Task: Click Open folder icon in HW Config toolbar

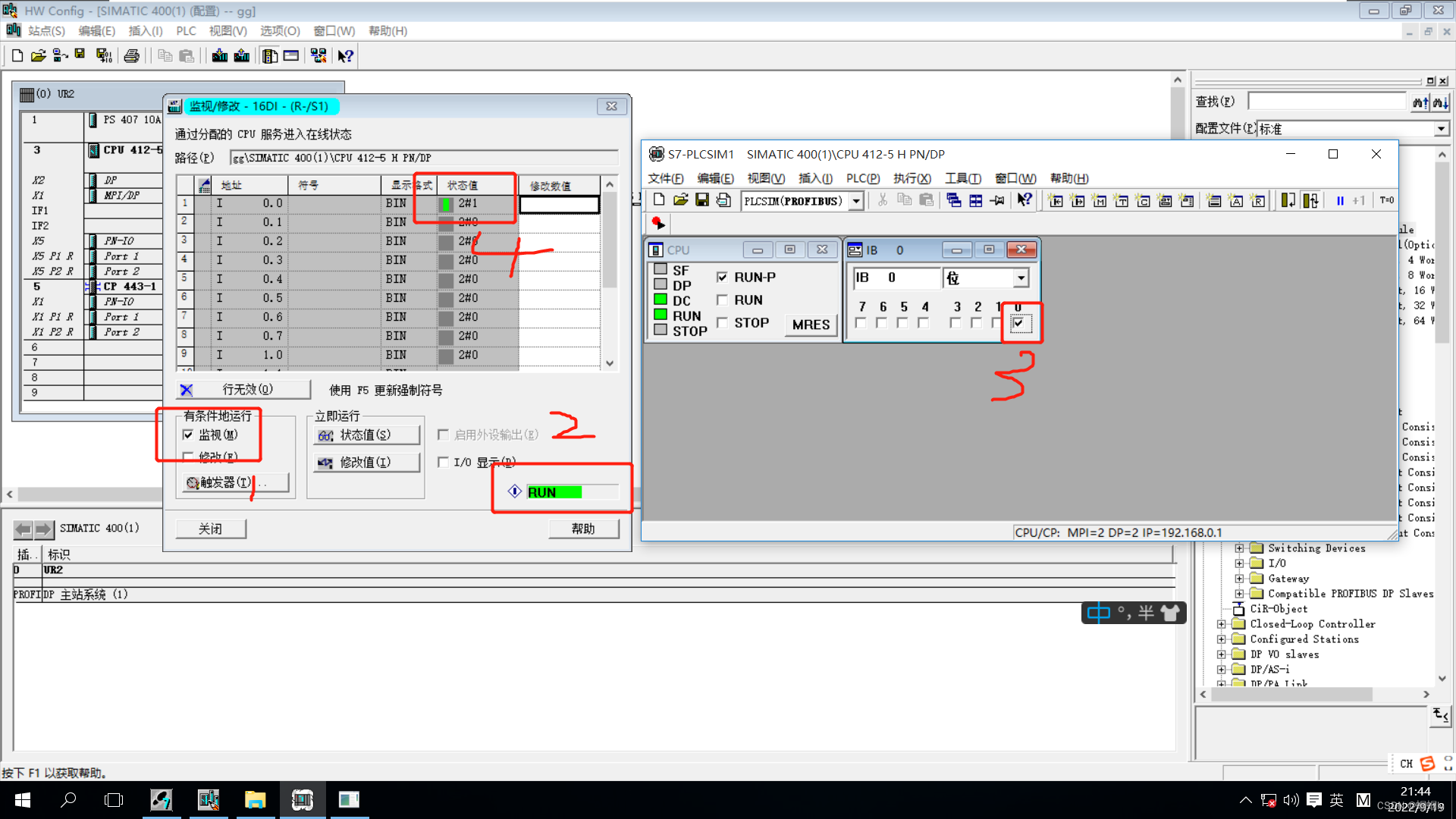Action: coord(38,55)
